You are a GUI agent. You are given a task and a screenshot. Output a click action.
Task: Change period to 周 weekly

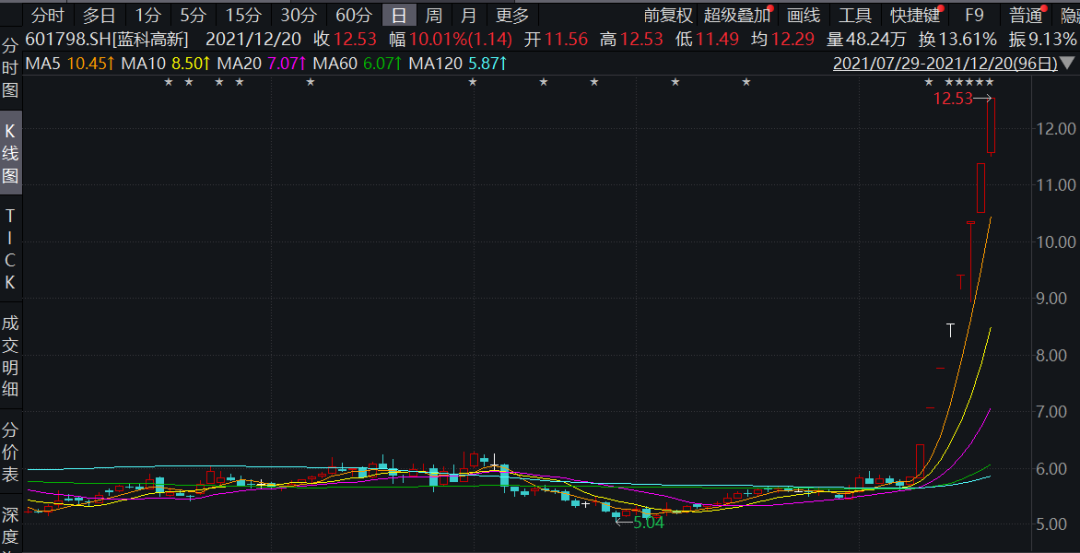tap(433, 15)
